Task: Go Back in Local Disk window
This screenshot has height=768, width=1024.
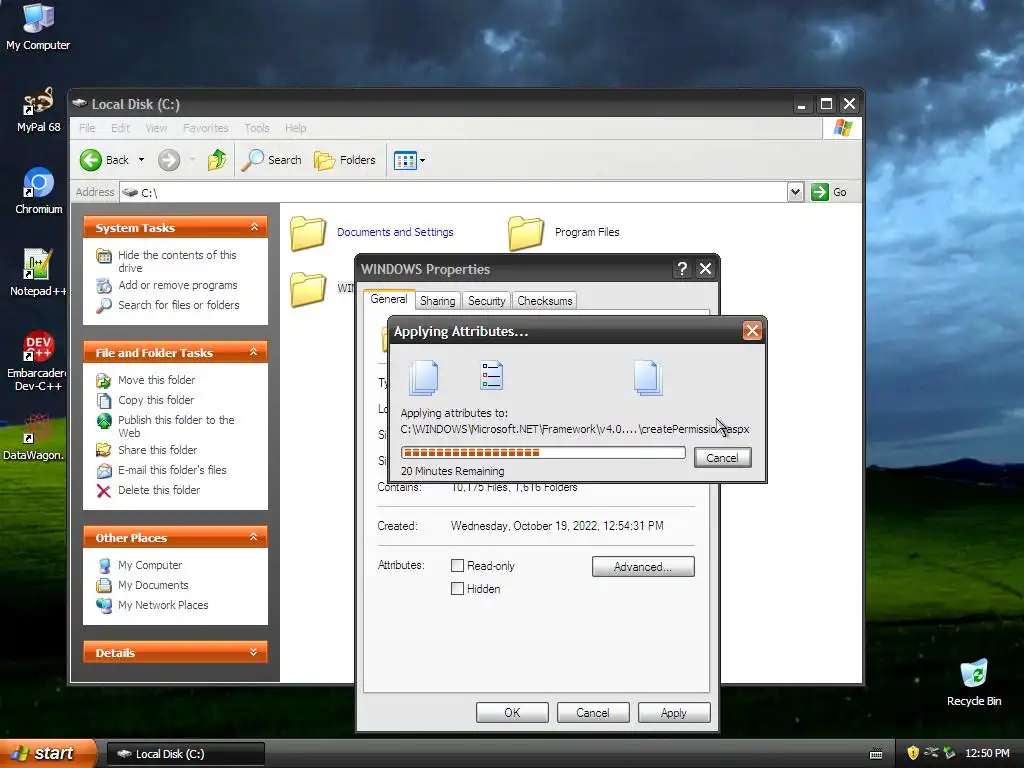Action: [104, 160]
